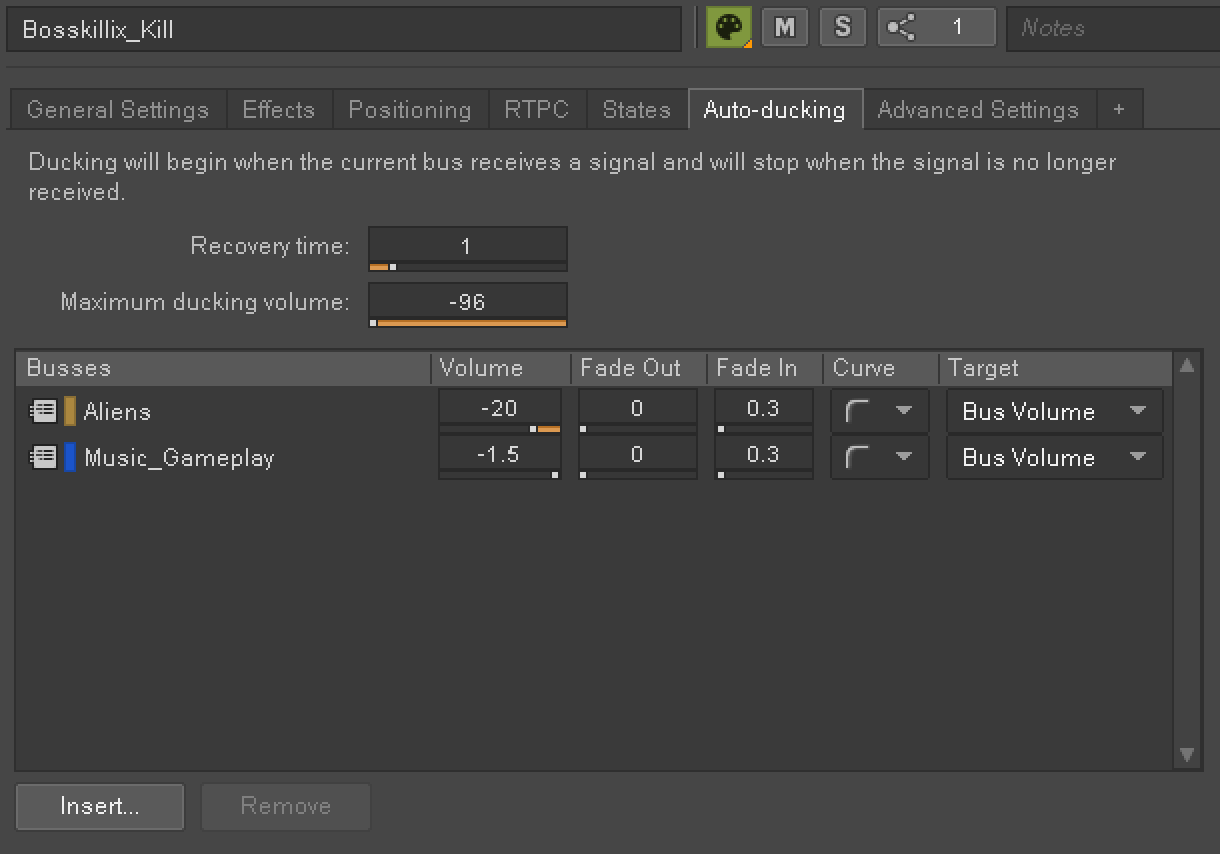This screenshot has height=854, width=1220.
Task: Mute the Bosskillix_Kill bus
Action: pos(785,28)
